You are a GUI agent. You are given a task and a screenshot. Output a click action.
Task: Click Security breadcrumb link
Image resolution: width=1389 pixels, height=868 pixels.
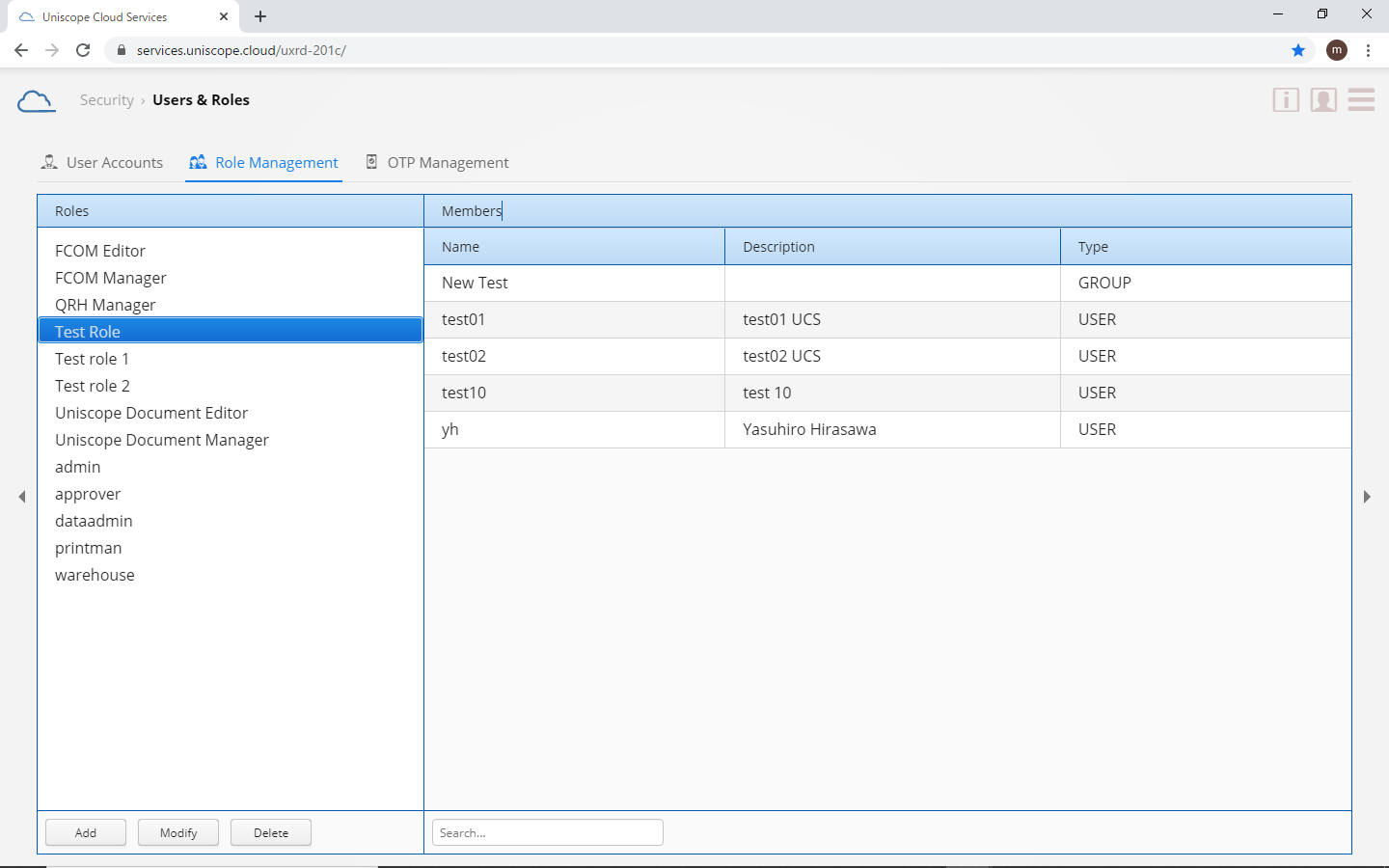tap(106, 100)
